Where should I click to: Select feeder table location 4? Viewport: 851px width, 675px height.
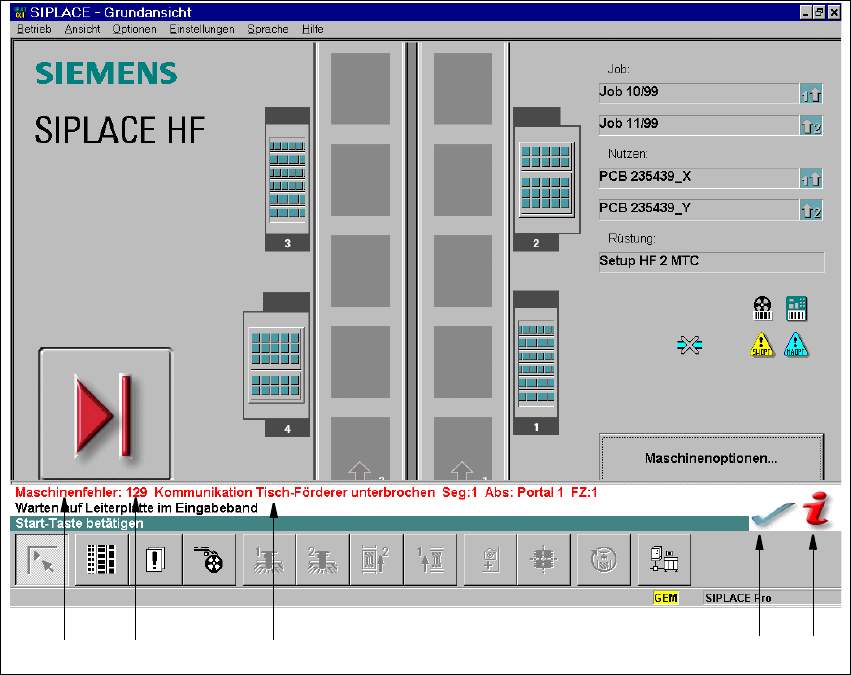277,364
